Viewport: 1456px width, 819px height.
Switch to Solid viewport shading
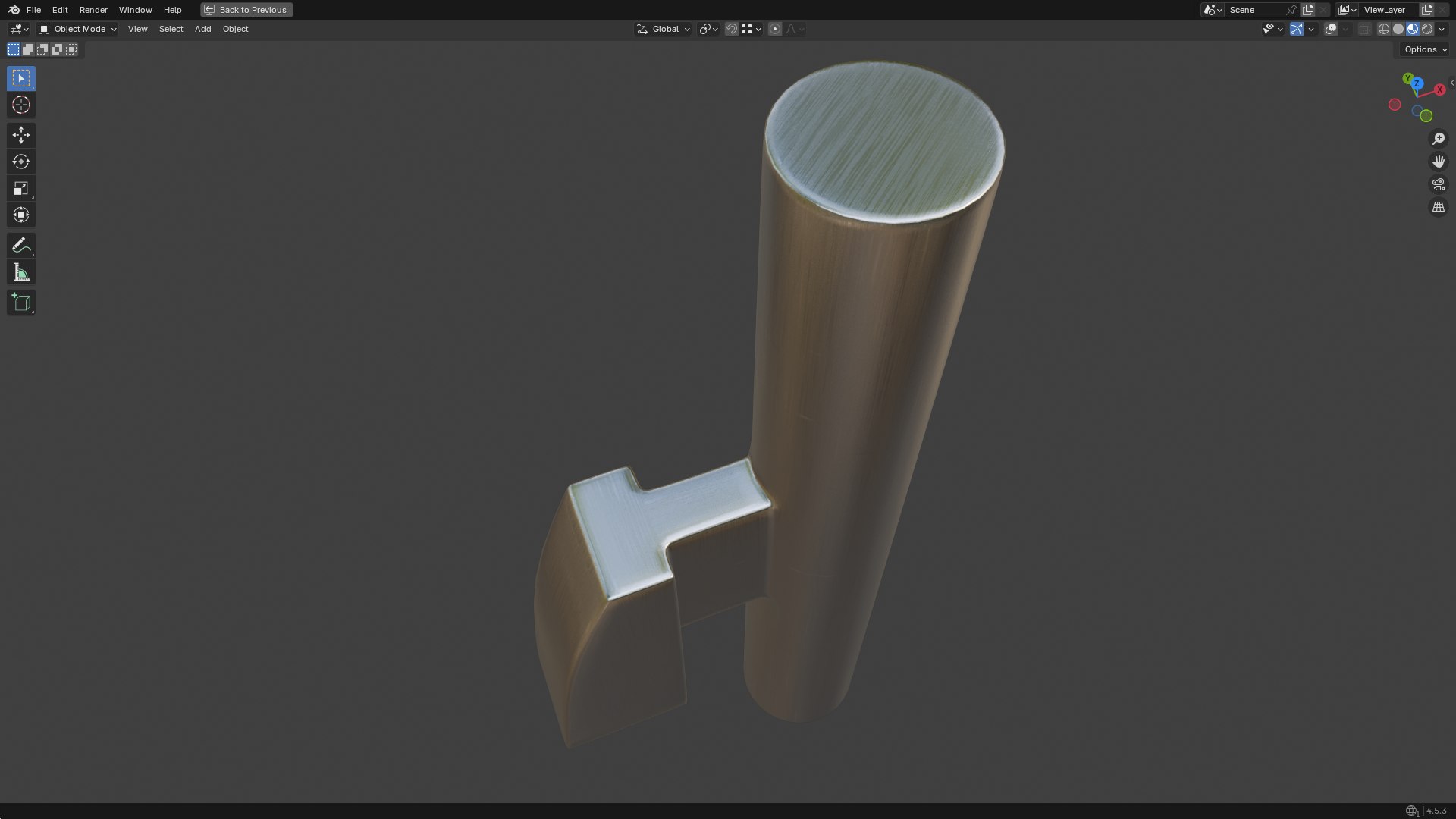tap(1398, 29)
